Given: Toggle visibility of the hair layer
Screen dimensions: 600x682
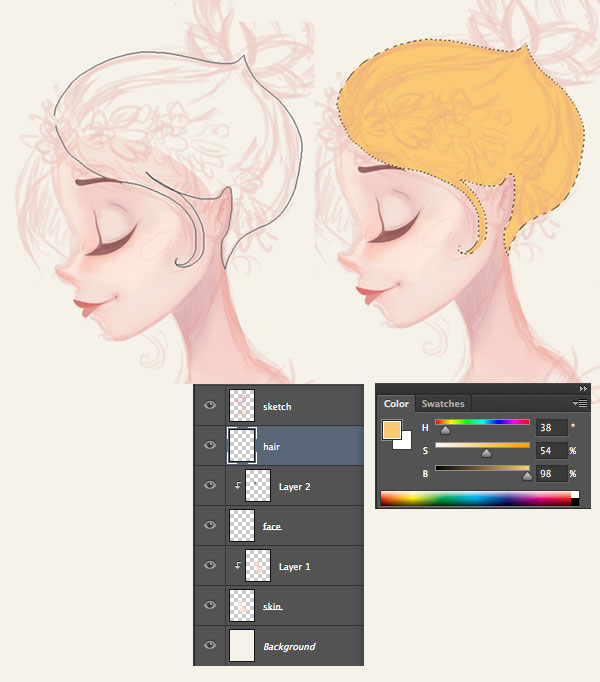Looking at the screenshot, I should (210, 446).
